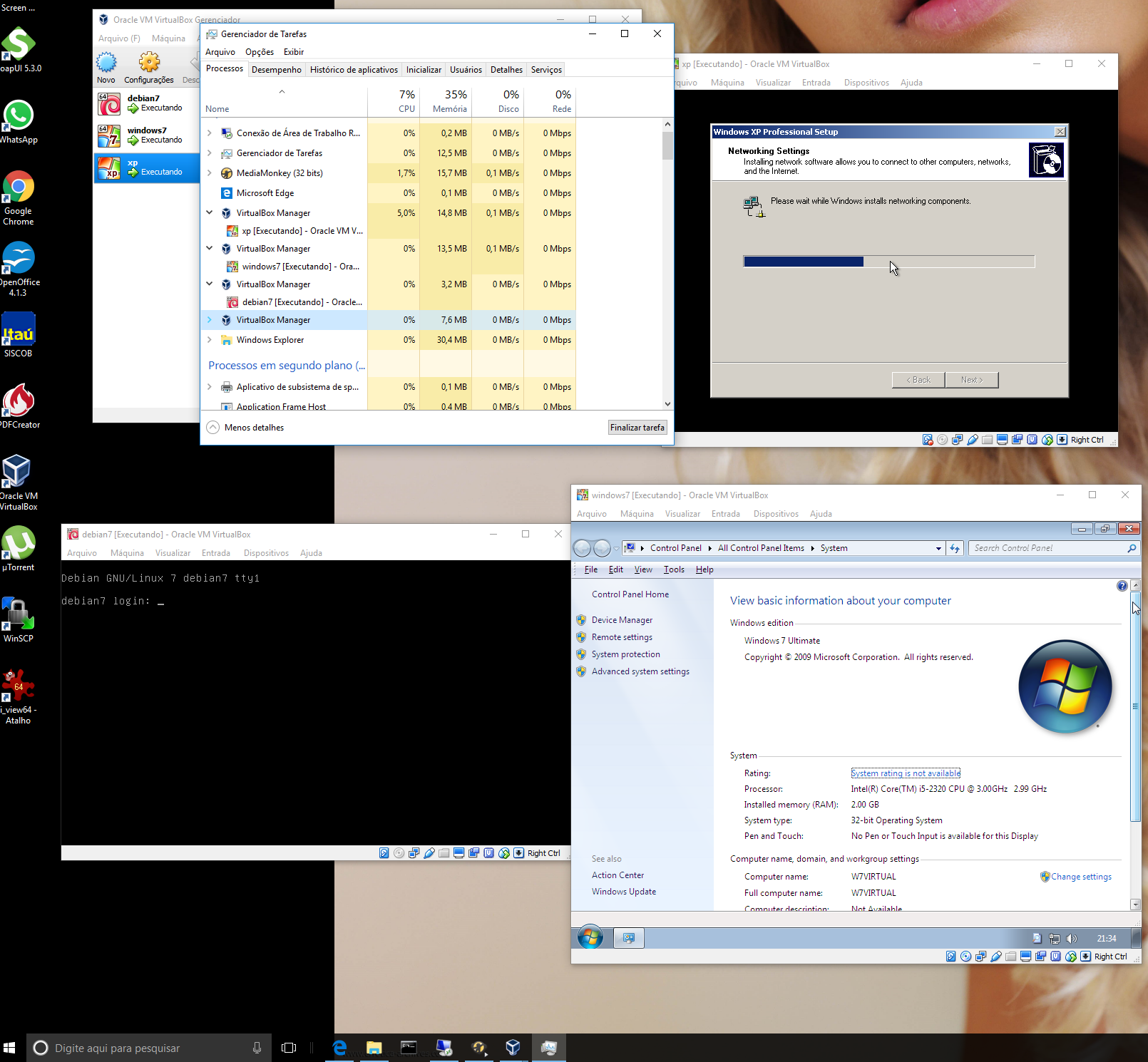Open the address bar dropdown in Windows 7 System window
Image resolution: width=1148 pixels, height=1062 pixels.
click(938, 548)
